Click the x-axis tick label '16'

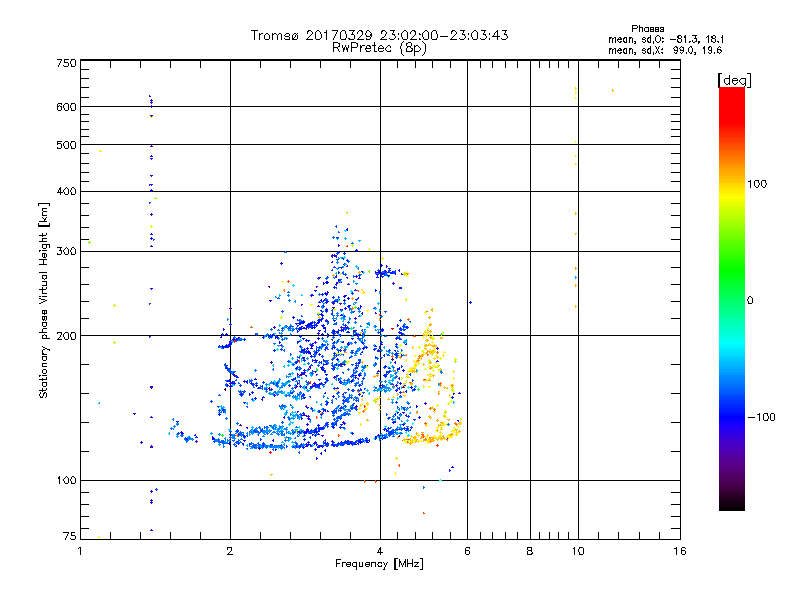680,551
